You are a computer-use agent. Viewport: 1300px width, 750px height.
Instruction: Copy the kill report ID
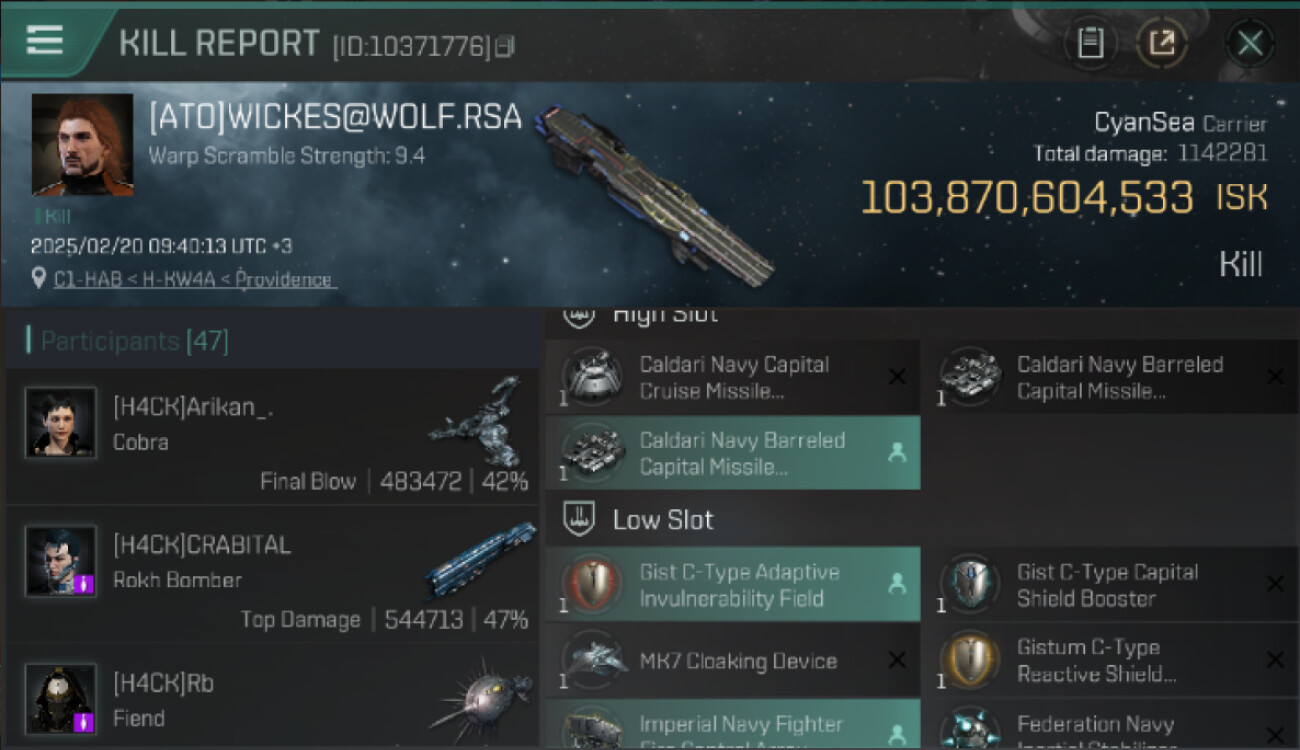506,46
